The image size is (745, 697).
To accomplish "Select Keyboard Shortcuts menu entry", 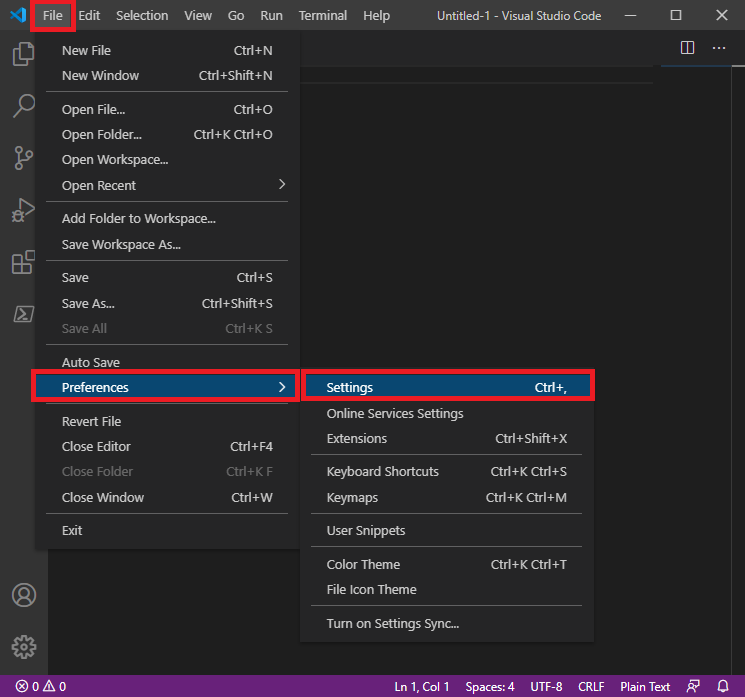I will tap(383, 471).
